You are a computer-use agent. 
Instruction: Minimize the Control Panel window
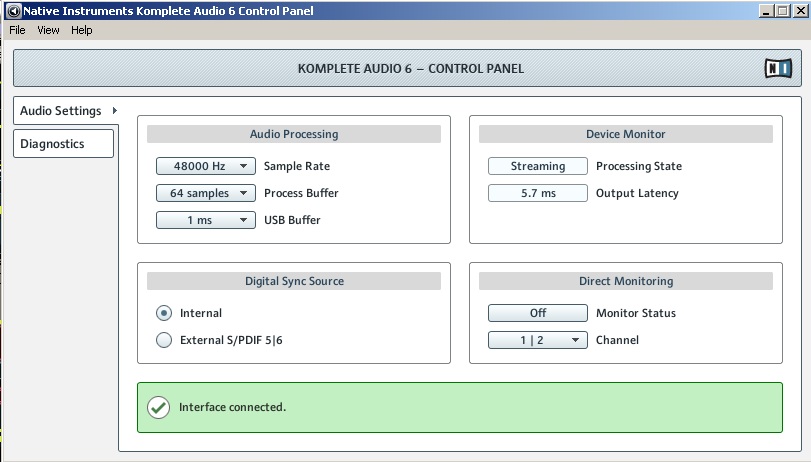767,11
